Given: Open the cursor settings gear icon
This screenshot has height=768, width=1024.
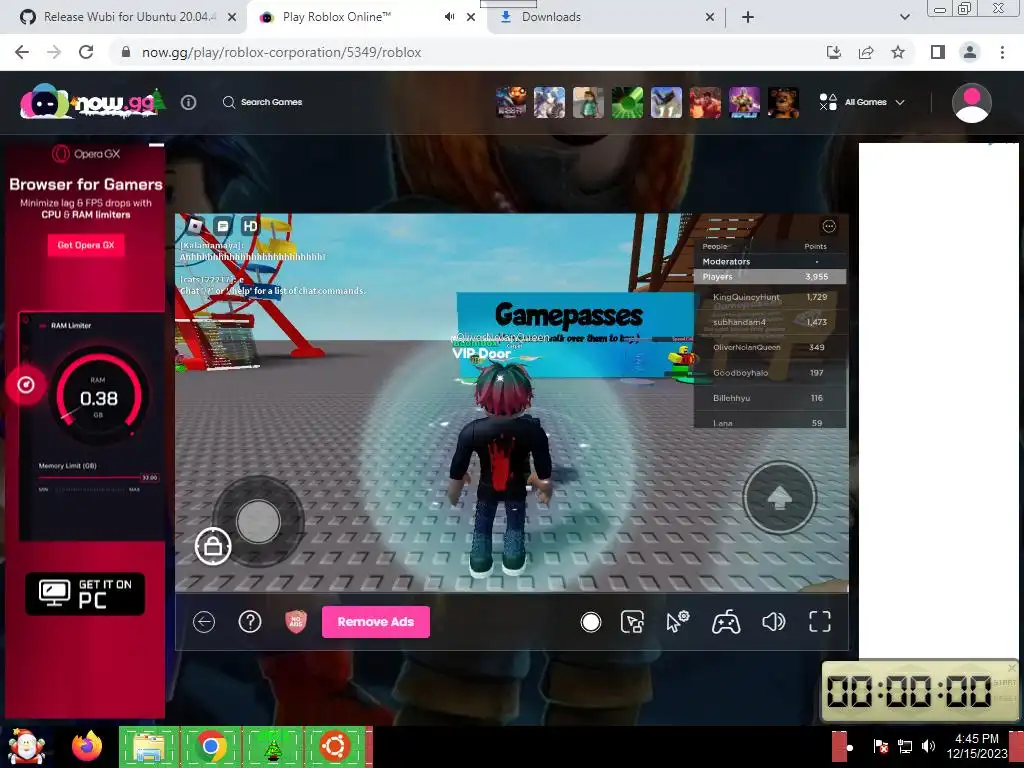Looking at the screenshot, I should pos(677,622).
